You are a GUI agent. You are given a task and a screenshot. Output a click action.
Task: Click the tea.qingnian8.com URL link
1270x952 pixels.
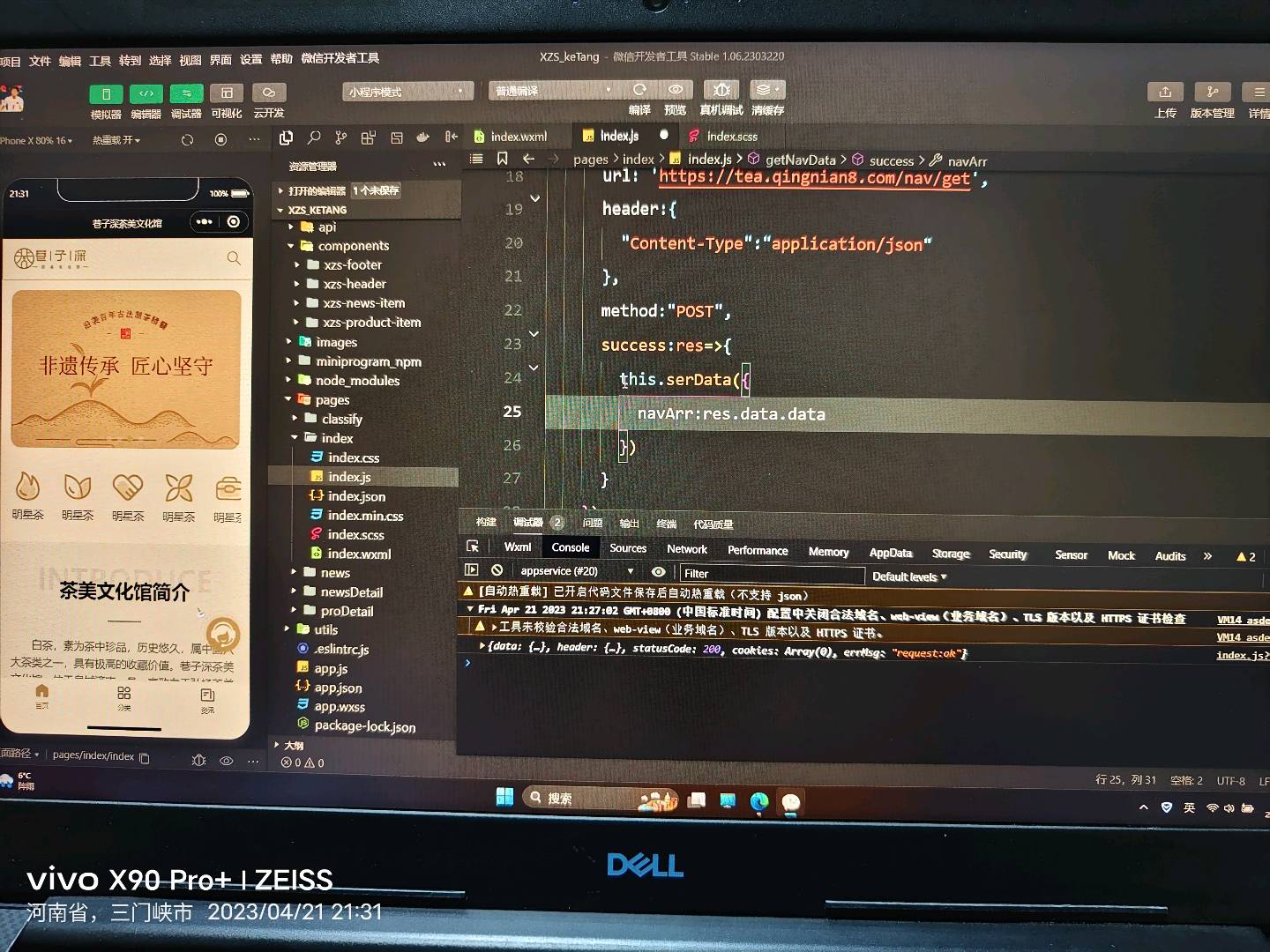pos(814,177)
